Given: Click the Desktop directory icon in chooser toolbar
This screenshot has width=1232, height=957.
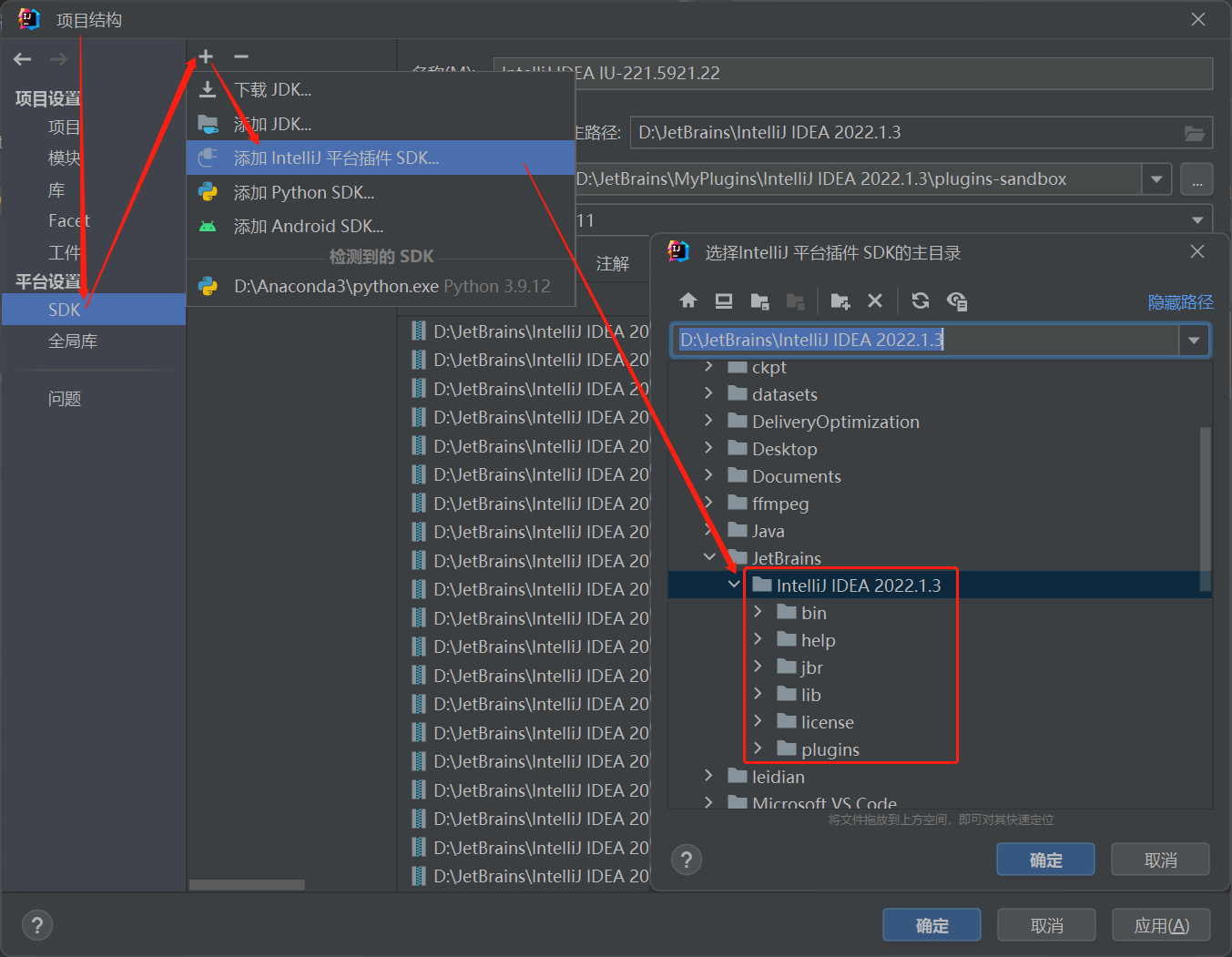Looking at the screenshot, I should (724, 300).
